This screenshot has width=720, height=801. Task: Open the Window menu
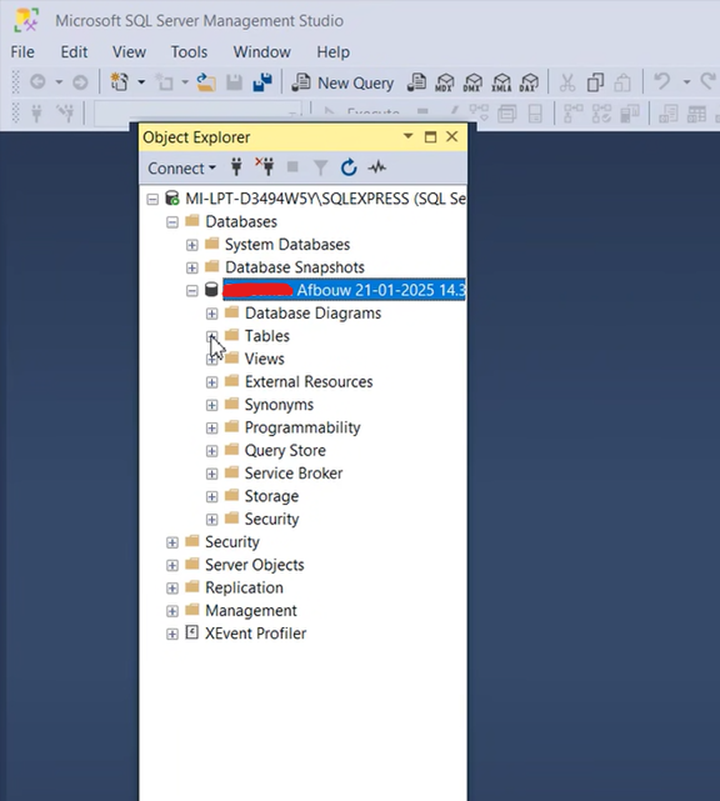[x=262, y=52]
